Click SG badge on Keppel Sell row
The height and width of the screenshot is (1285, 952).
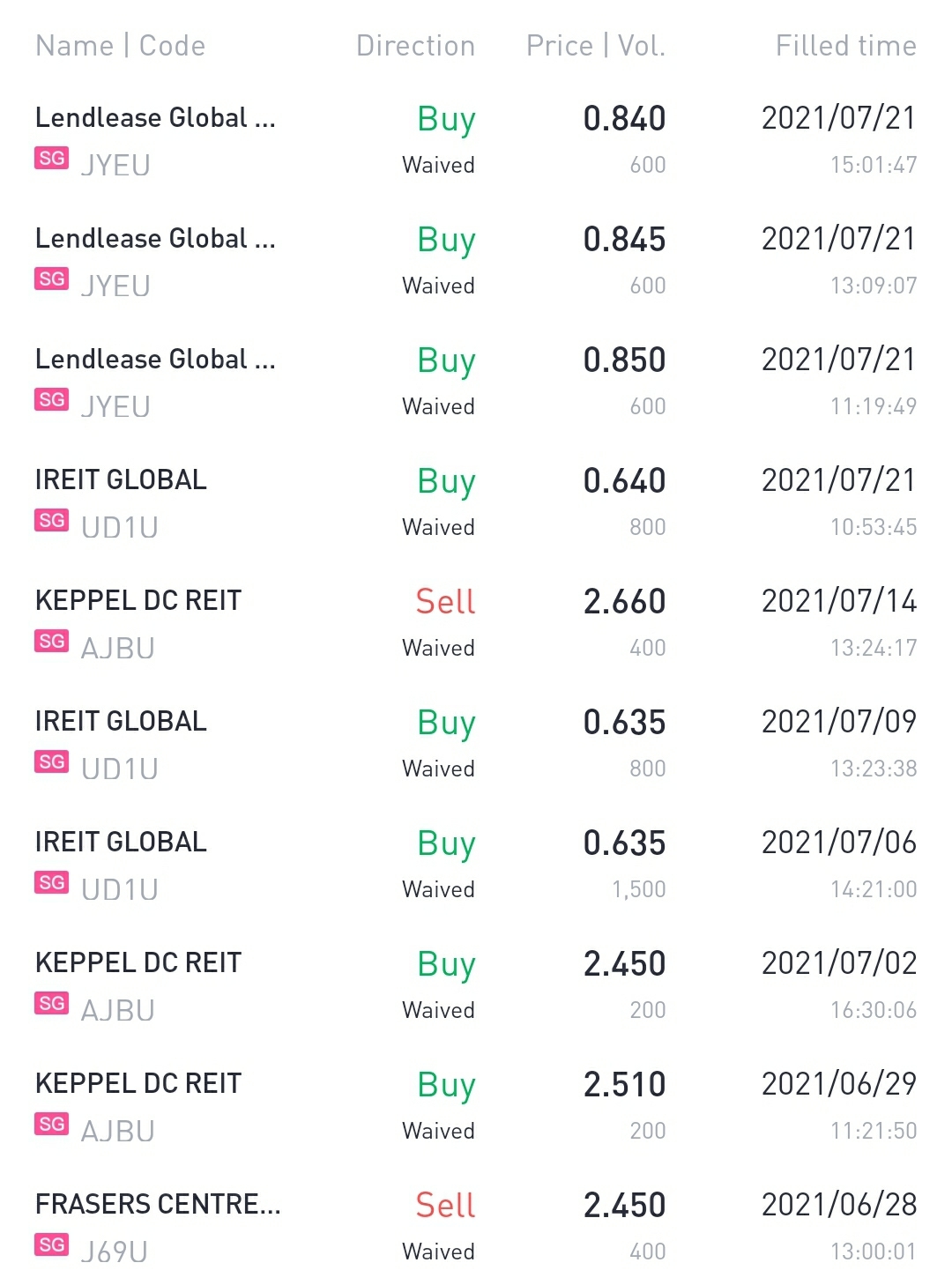51,641
